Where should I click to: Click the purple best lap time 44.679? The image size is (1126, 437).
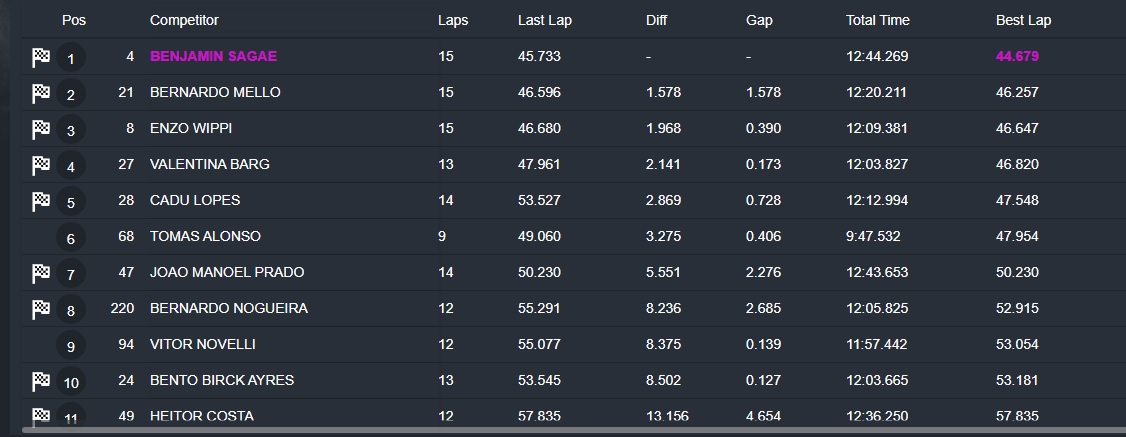[x=1017, y=57]
